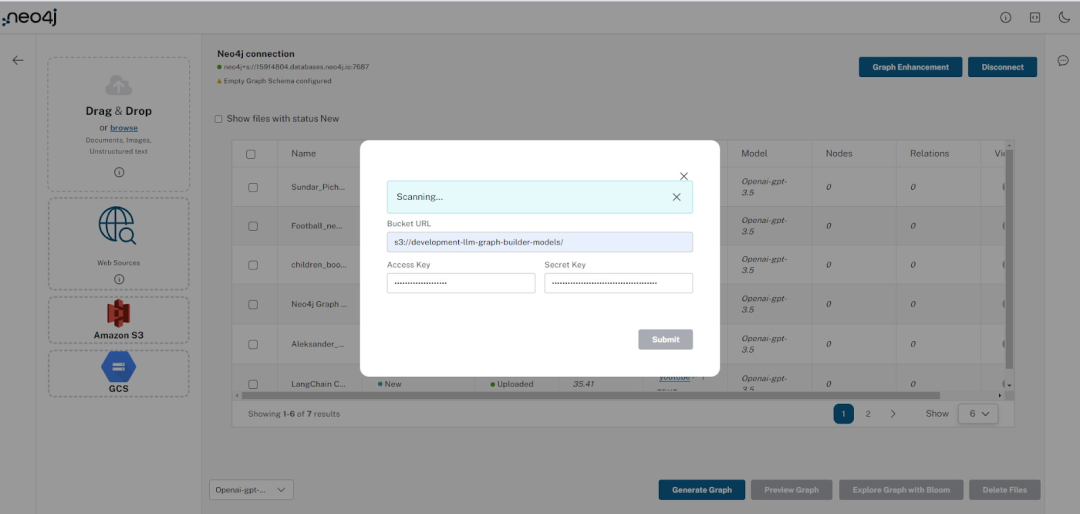Click the back arrow in left sidebar
Viewport: 1080px width, 514px height.
coord(18,61)
